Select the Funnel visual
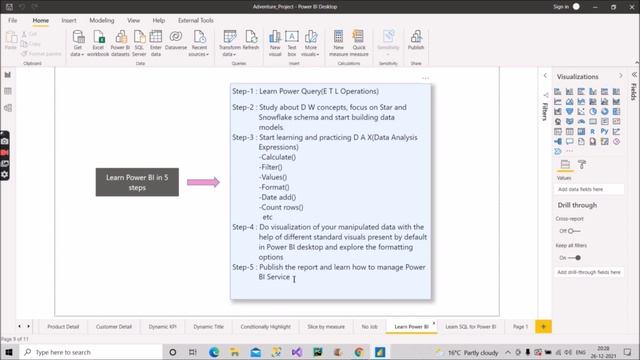 coord(569,111)
